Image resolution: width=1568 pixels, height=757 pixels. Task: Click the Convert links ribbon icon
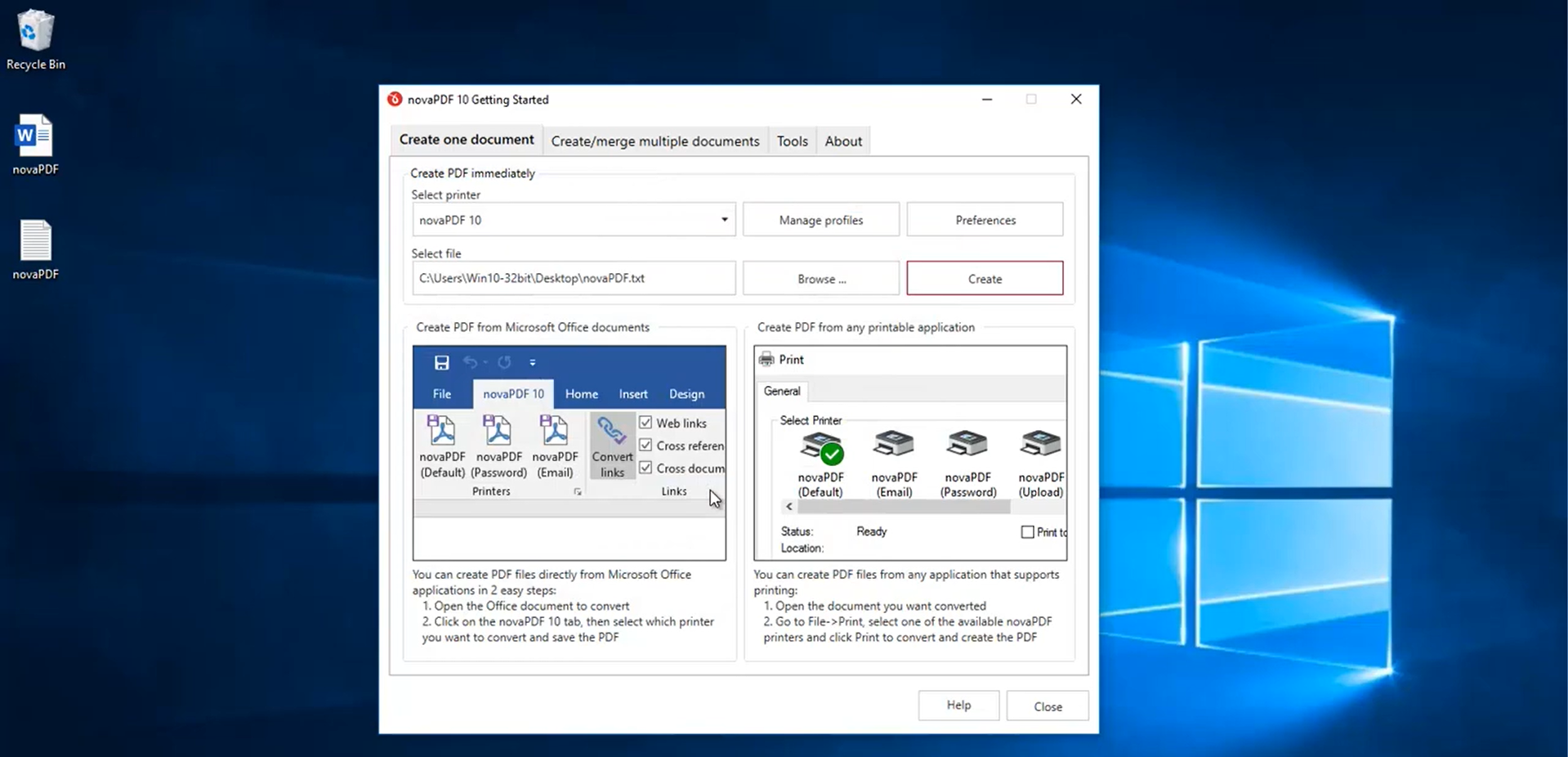(612, 446)
